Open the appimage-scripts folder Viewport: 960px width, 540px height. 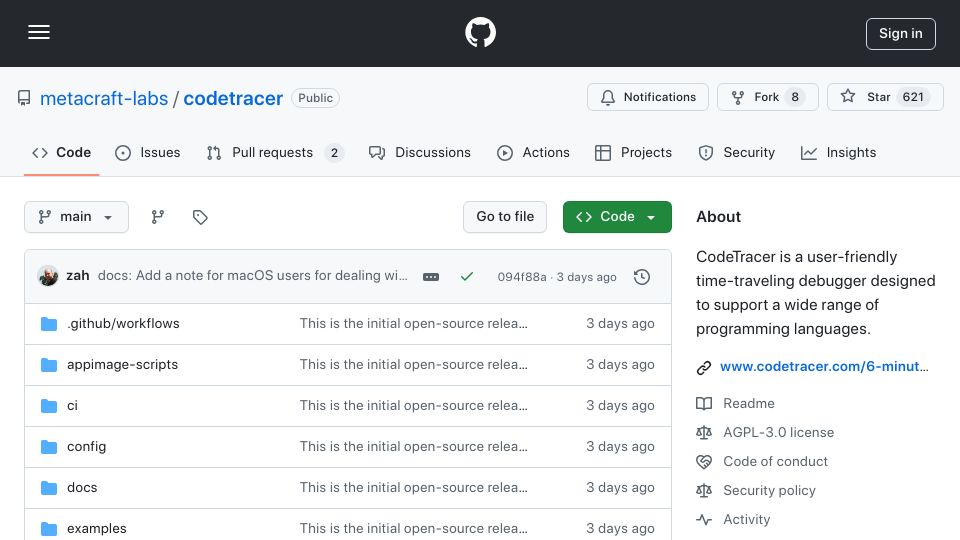[x=122, y=364]
